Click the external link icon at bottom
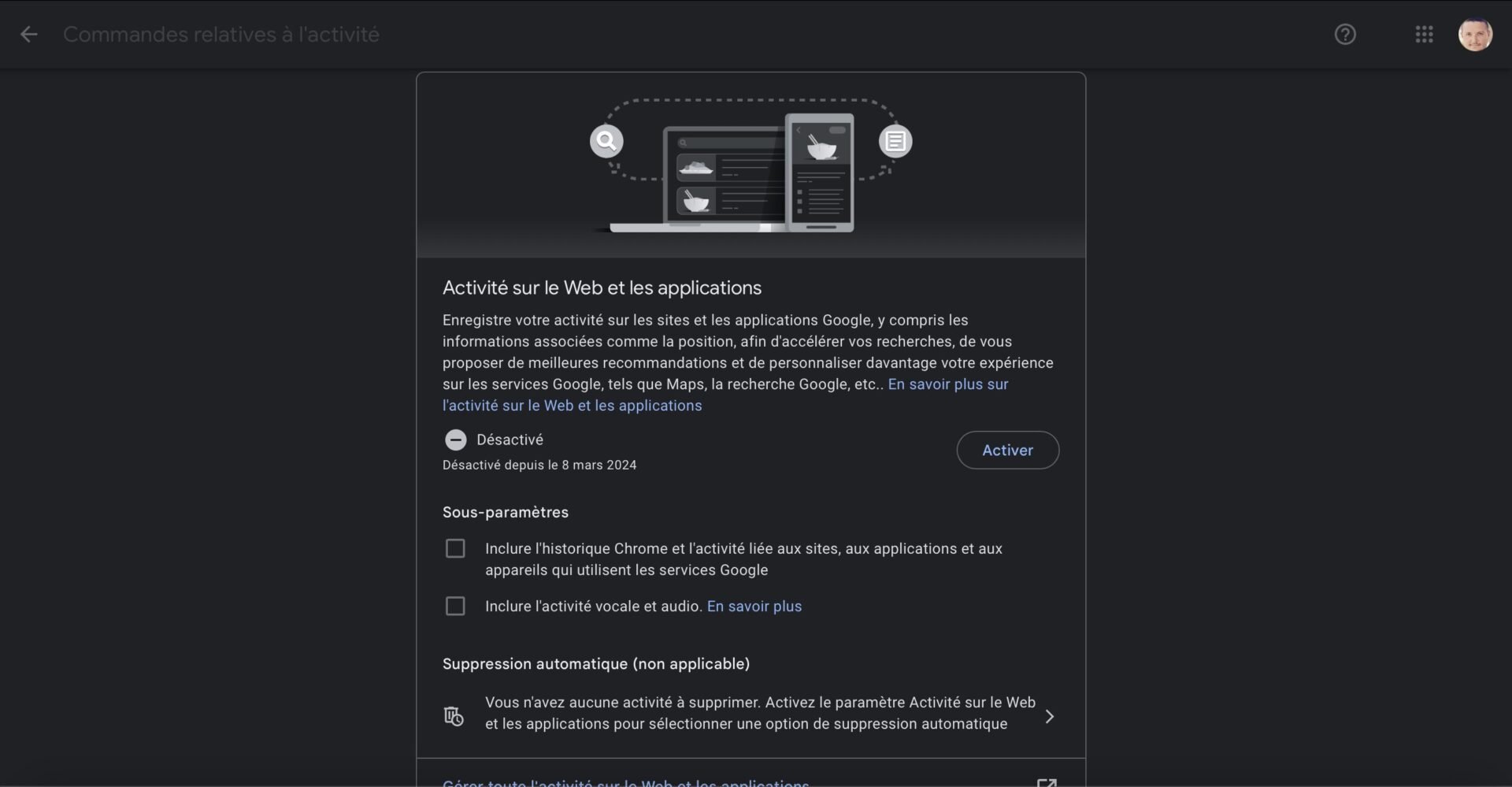 click(1047, 783)
